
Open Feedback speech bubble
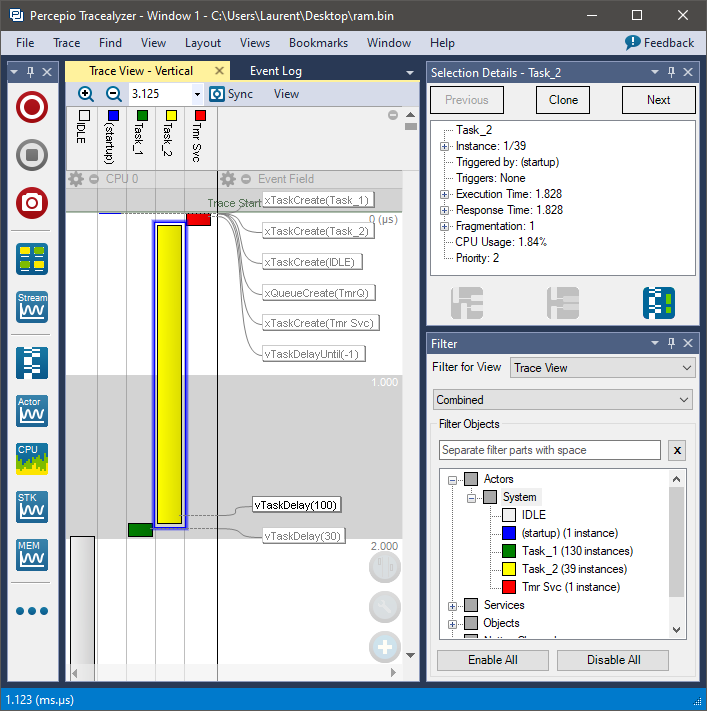(x=632, y=43)
